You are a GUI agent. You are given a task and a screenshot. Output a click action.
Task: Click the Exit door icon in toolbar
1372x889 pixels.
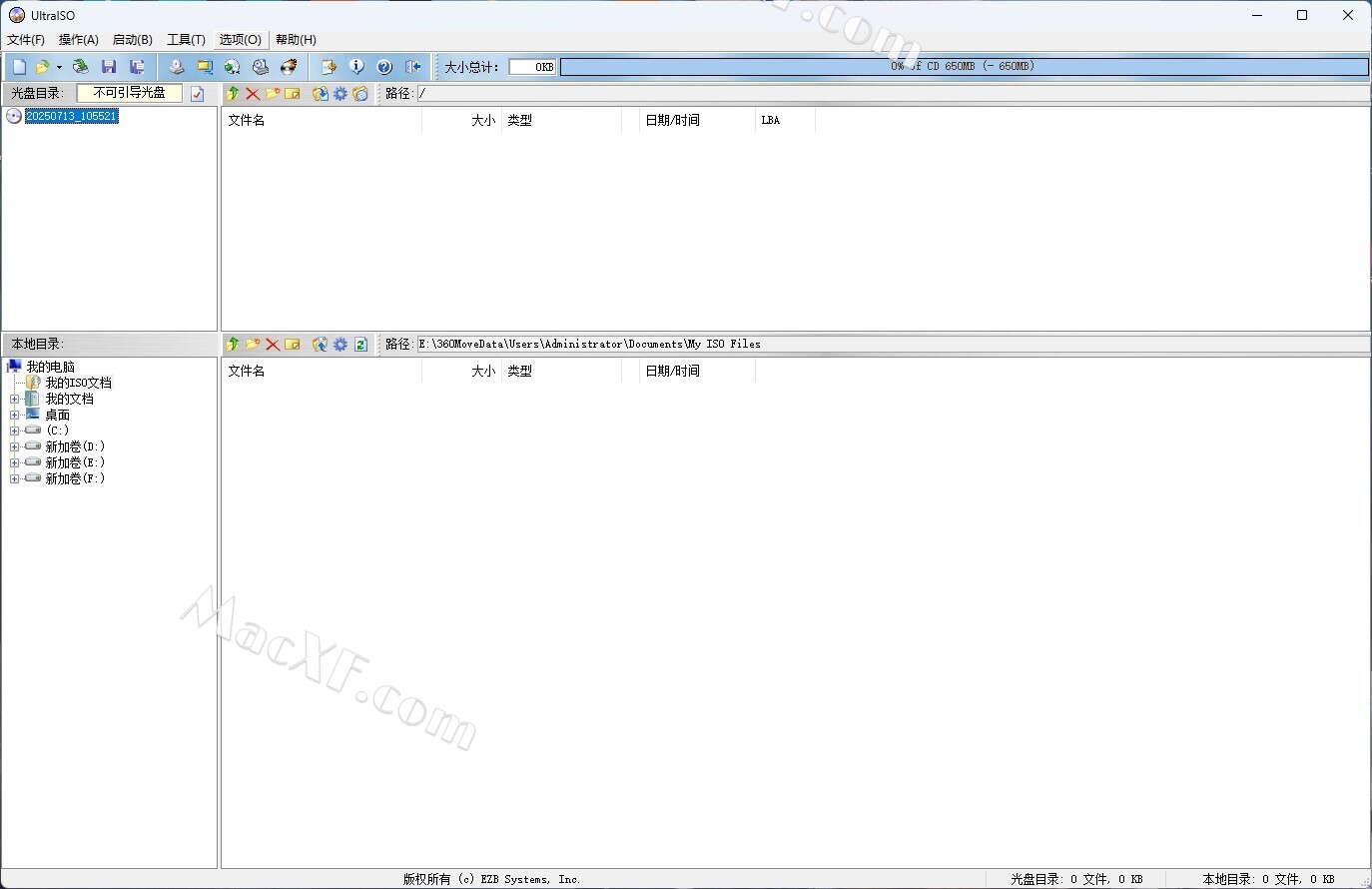[x=412, y=67]
